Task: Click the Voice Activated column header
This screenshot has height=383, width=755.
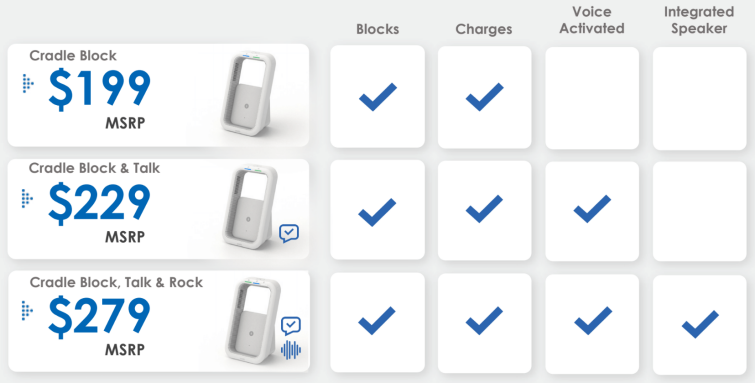Action: (592, 20)
